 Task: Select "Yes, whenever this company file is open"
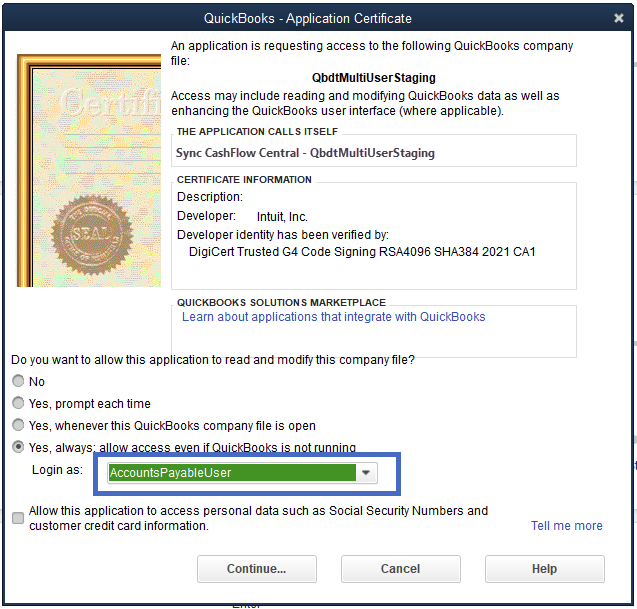tap(18, 426)
